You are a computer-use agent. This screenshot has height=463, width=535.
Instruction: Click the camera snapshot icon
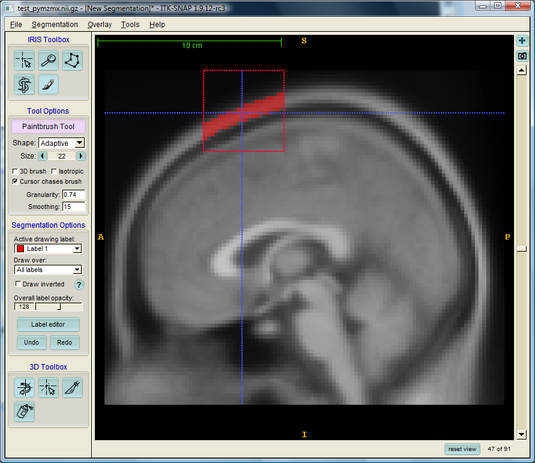[x=522, y=56]
